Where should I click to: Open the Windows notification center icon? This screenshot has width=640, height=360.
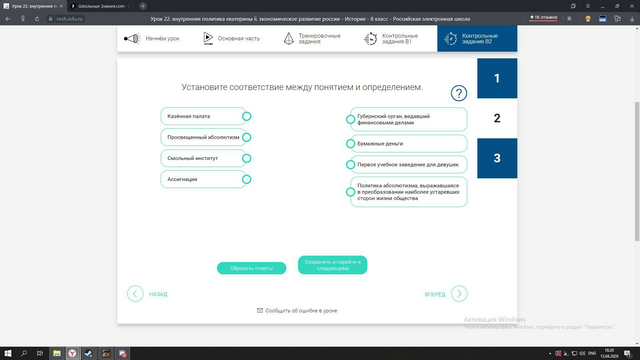628,353
